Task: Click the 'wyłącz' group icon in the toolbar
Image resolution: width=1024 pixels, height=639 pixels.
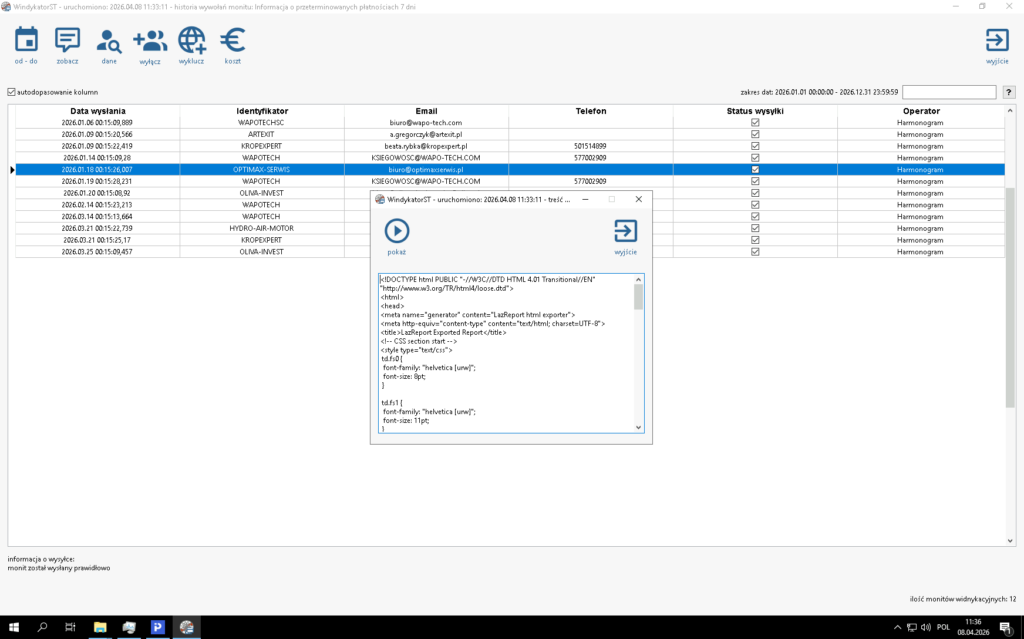Action: [x=149, y=41]
